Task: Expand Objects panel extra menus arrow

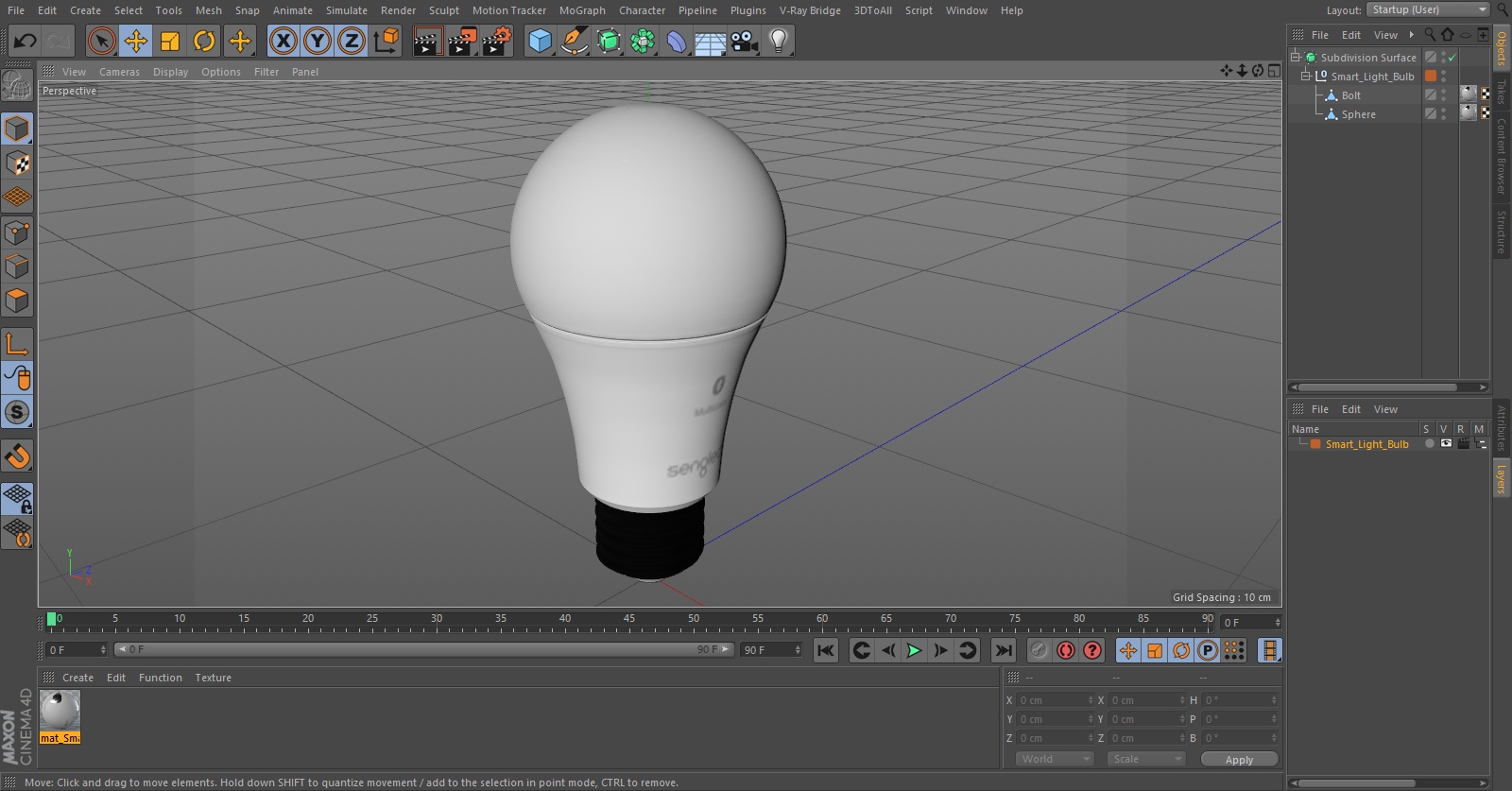Action: coord(1412,35)
